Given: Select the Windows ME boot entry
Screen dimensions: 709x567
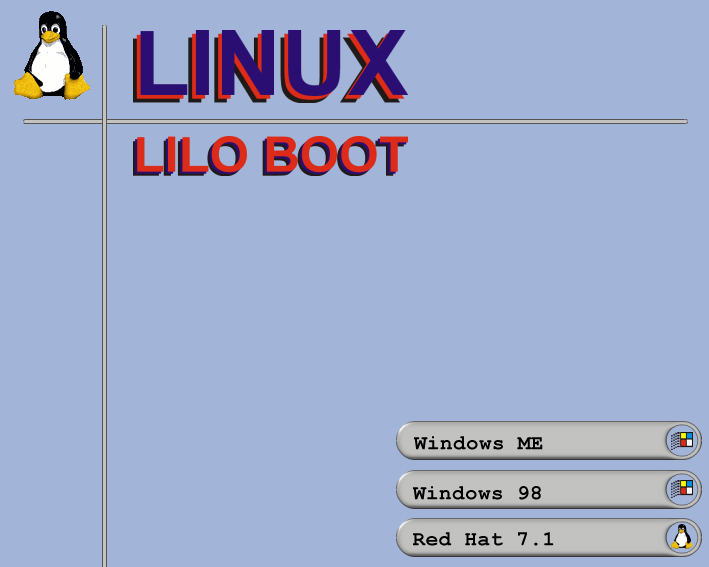Looking at the screenshot, I should [x=548, y=441].
